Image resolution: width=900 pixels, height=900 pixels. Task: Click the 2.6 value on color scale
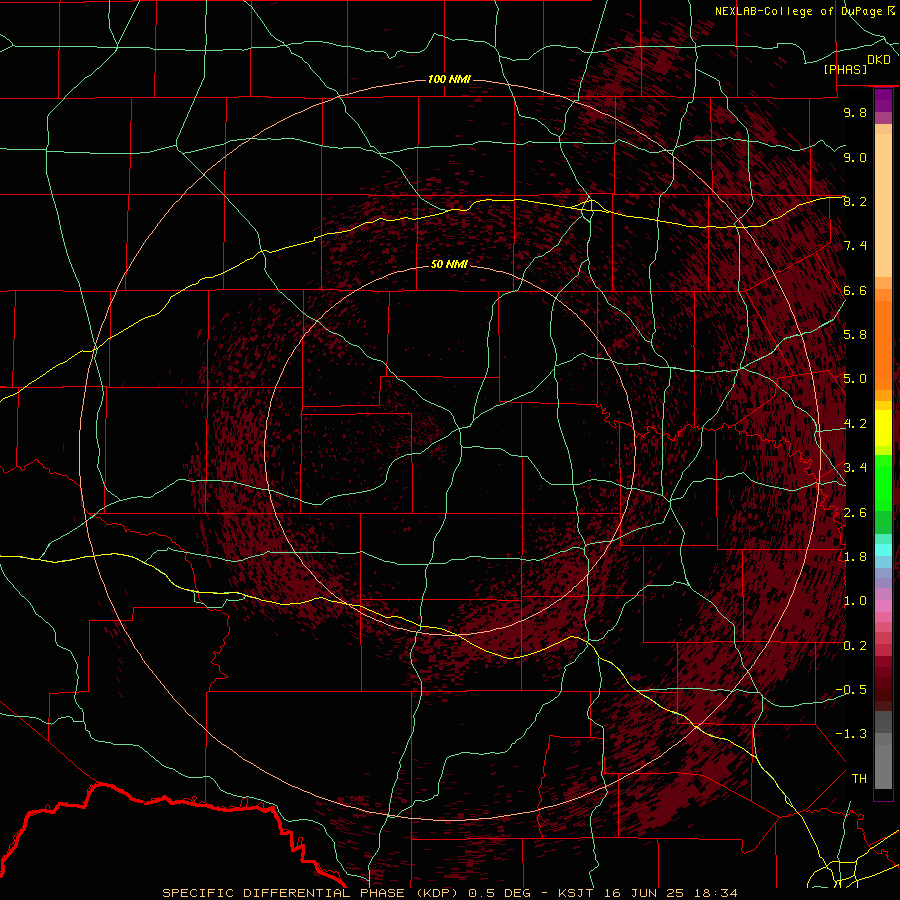click(855, 512)
